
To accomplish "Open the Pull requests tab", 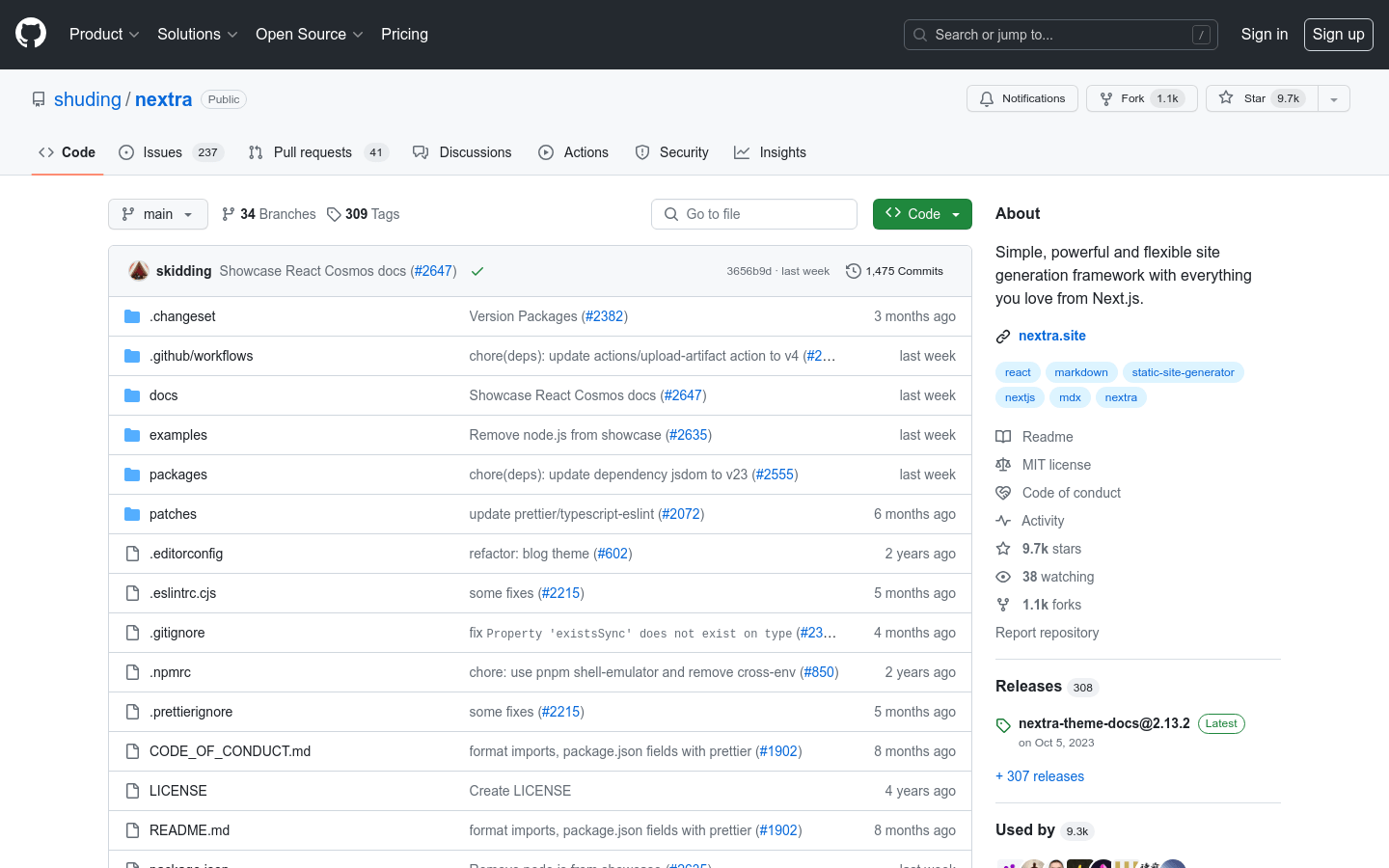I will click(313, 152).
